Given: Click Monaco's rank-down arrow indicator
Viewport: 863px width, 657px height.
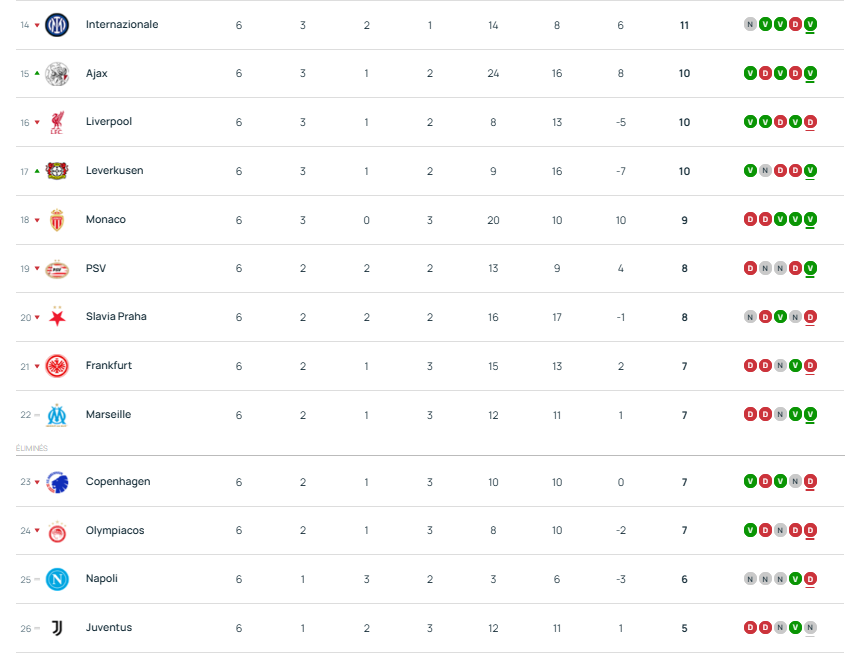Looking at the screenshot, I should [38, 220].
